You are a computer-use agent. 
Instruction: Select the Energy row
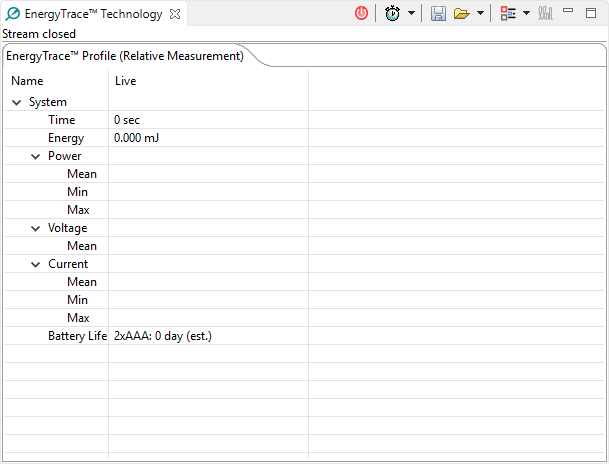[x=304, y=138]
